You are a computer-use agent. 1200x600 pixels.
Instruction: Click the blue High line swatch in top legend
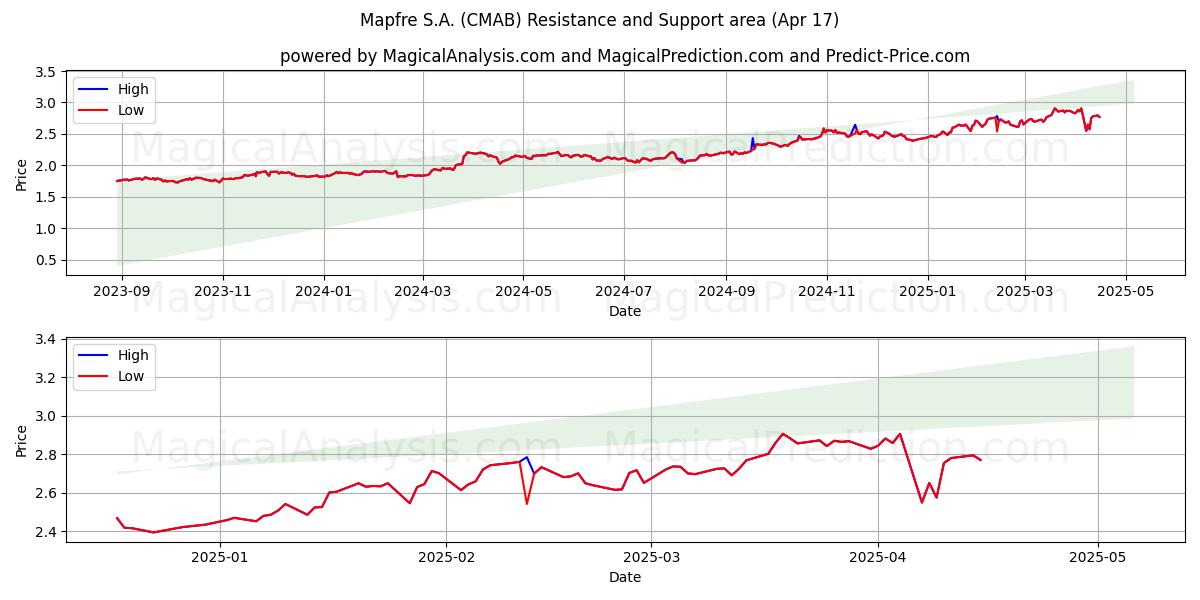[x=94, y=89]
